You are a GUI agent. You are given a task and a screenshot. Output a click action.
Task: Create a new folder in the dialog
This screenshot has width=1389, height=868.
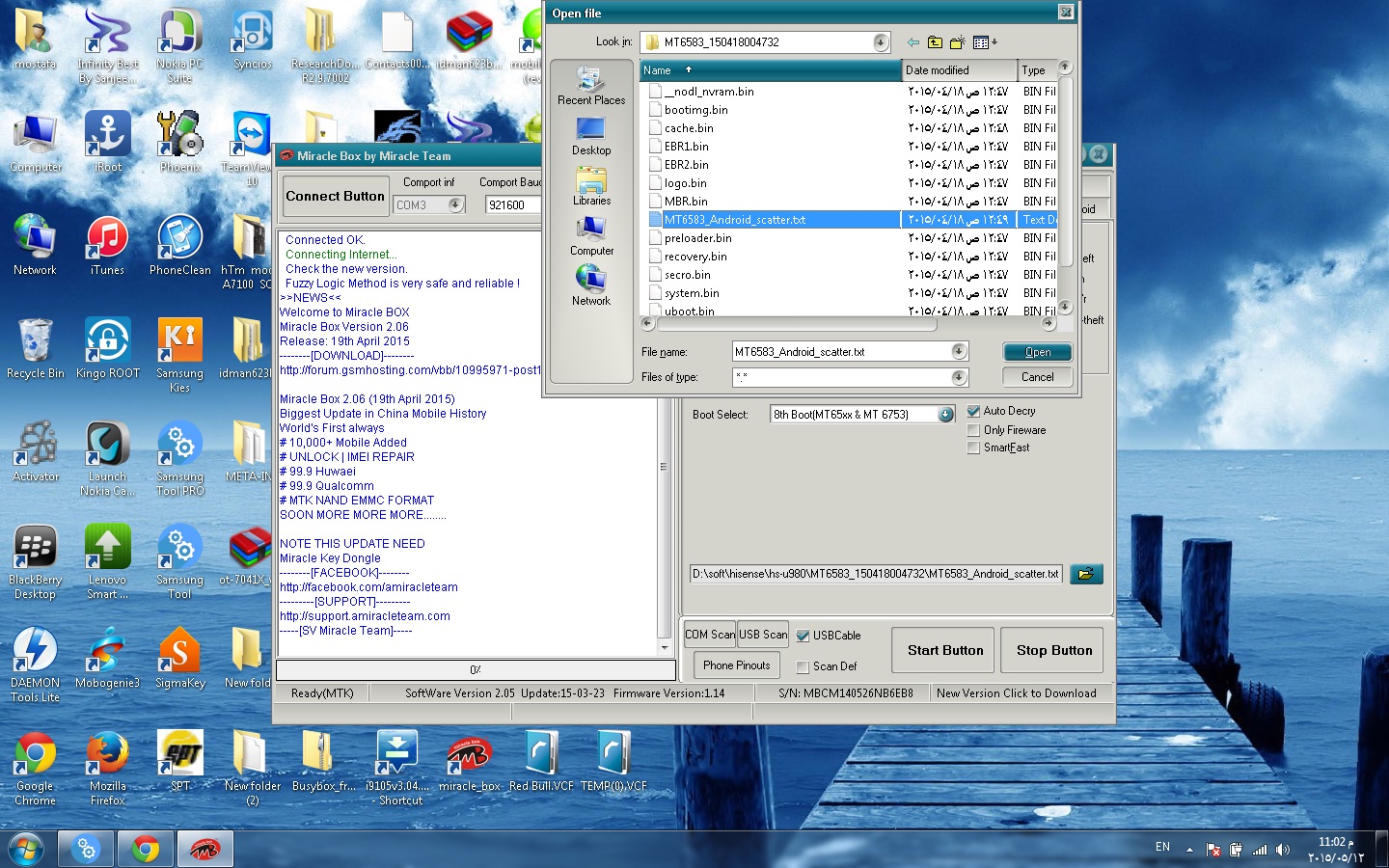click(x=957, y=42)
